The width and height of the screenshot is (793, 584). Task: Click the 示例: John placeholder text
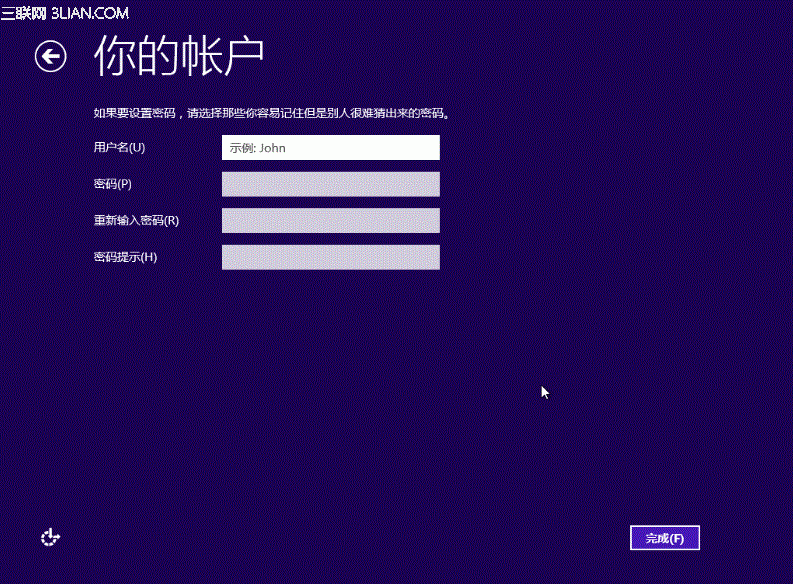[x=258, y=148]
